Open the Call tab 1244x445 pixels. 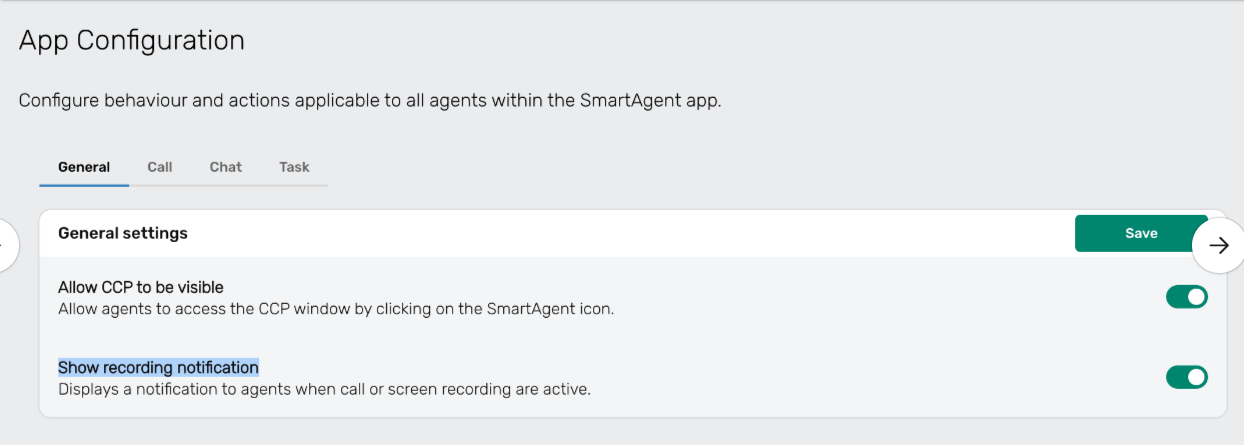[x=160, y=167]
